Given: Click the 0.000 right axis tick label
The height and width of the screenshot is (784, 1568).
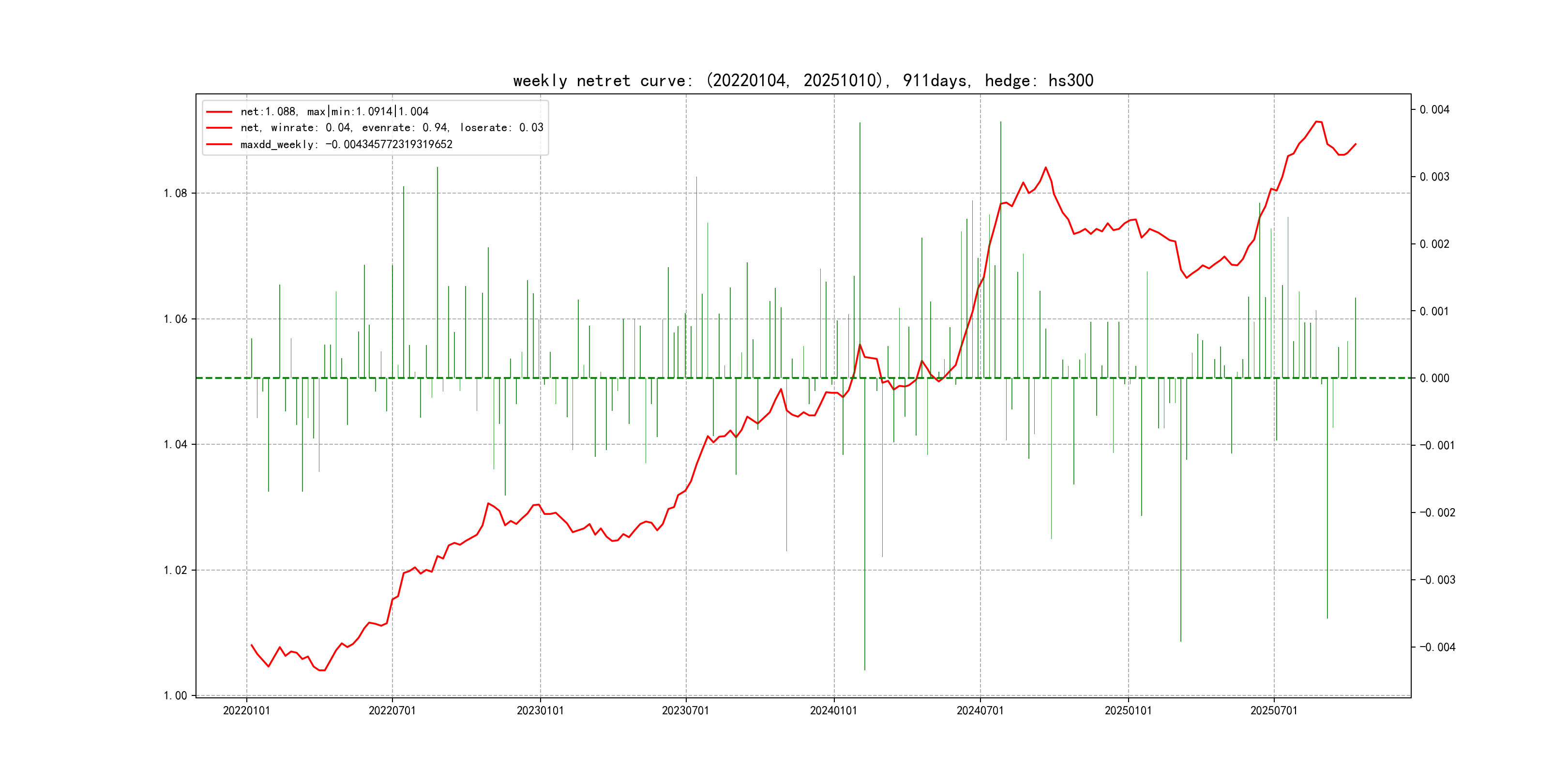Looking at the screenshot, I should coord(1435,378).
